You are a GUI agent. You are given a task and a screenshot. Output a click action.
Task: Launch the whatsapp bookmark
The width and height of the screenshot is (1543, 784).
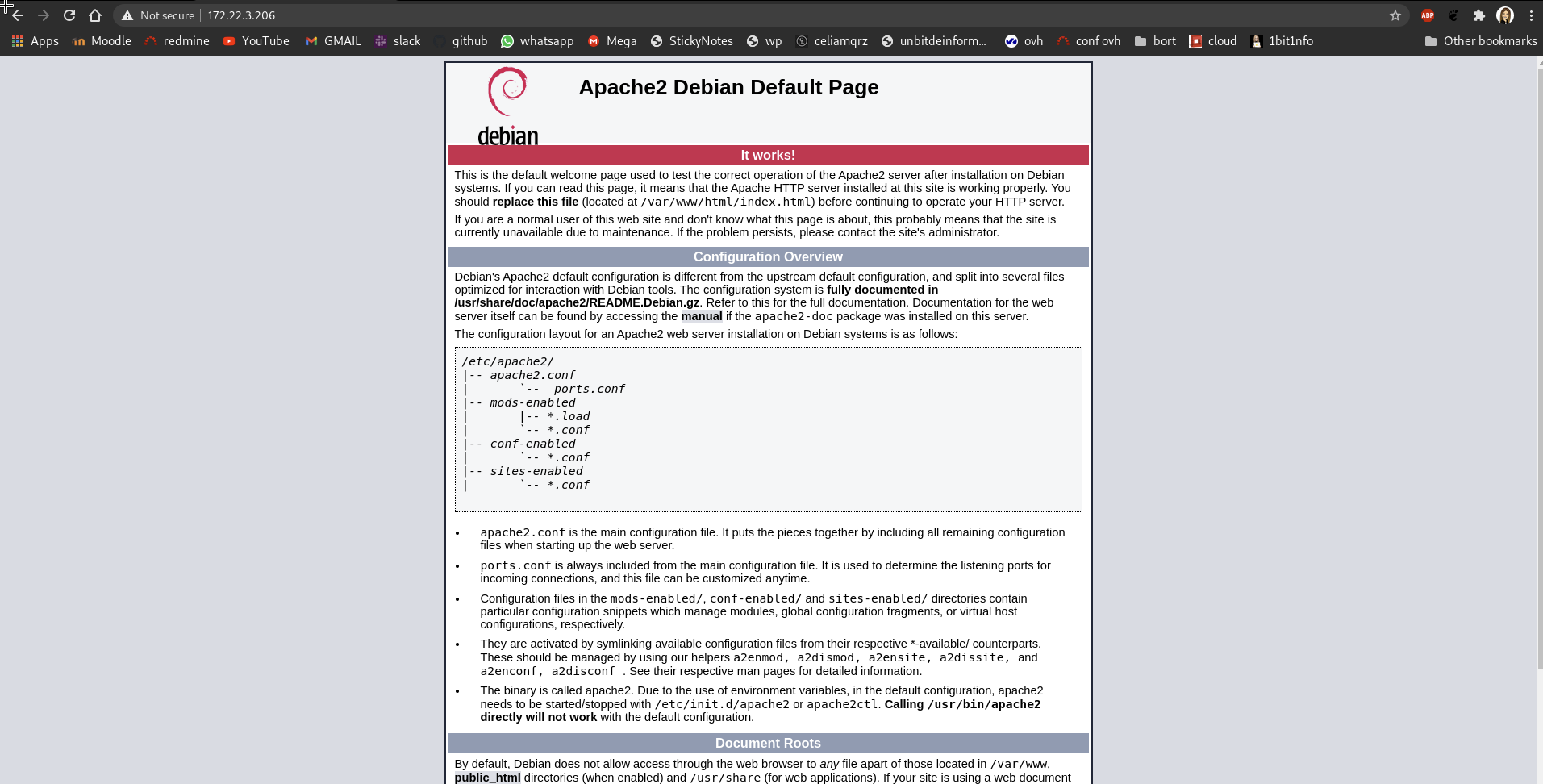[x=537, y=40]
